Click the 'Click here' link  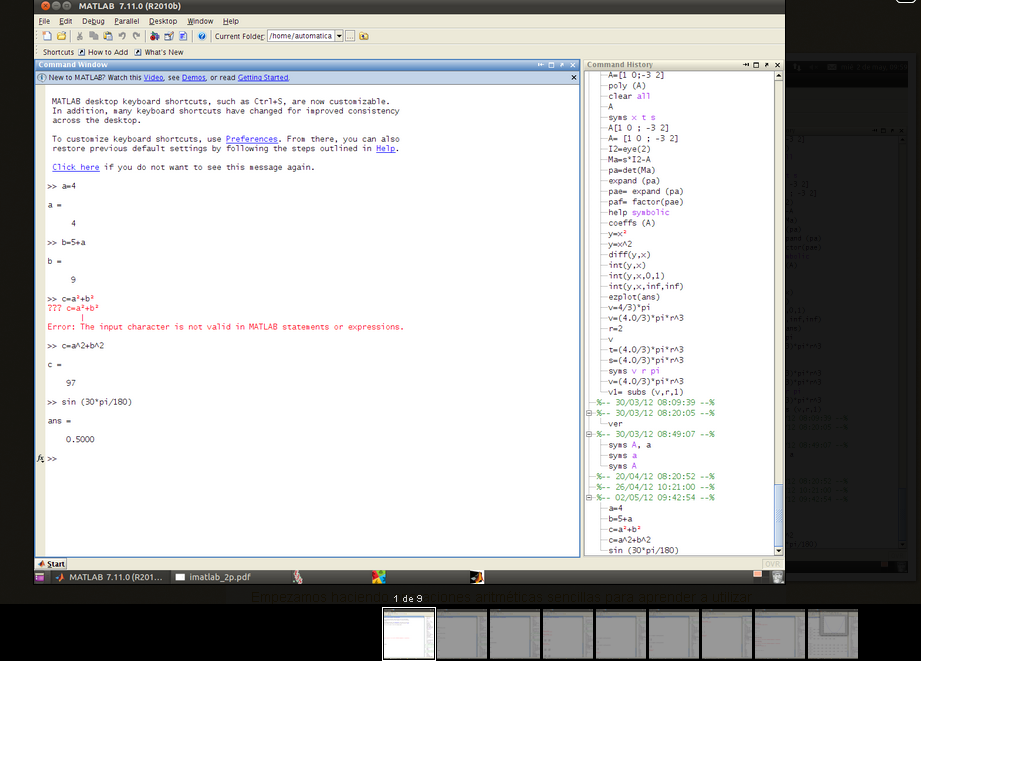coord(76,167)
